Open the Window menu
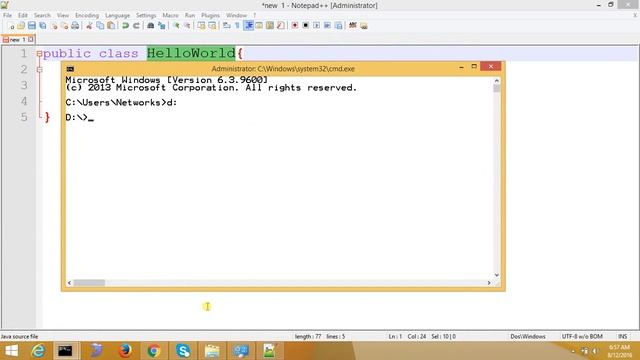 (236, 15)
